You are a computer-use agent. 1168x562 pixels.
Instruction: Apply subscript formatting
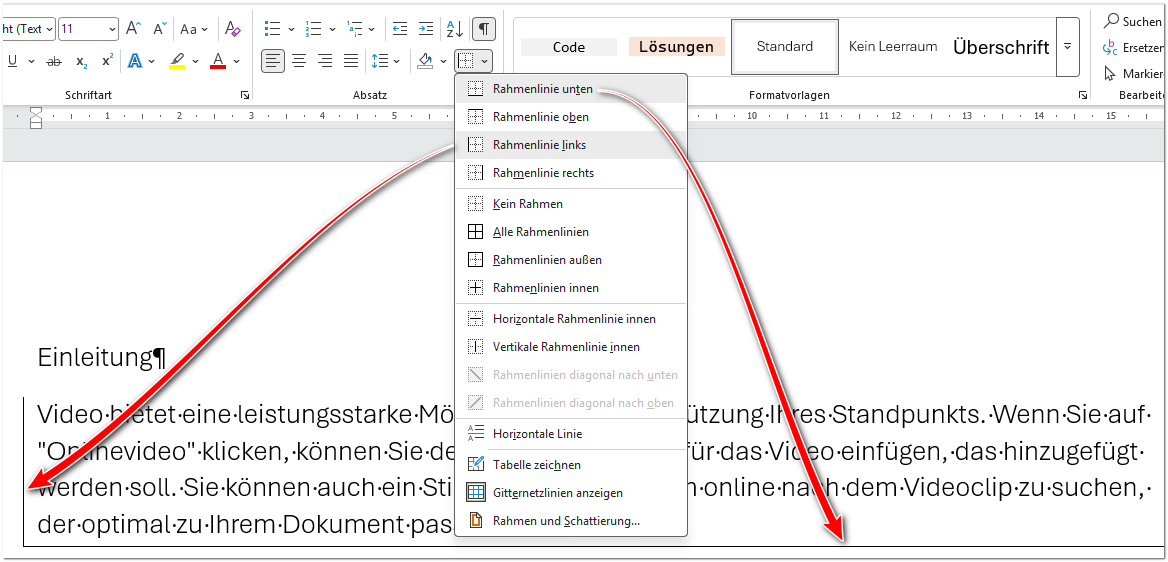click(x=82, y=62)
